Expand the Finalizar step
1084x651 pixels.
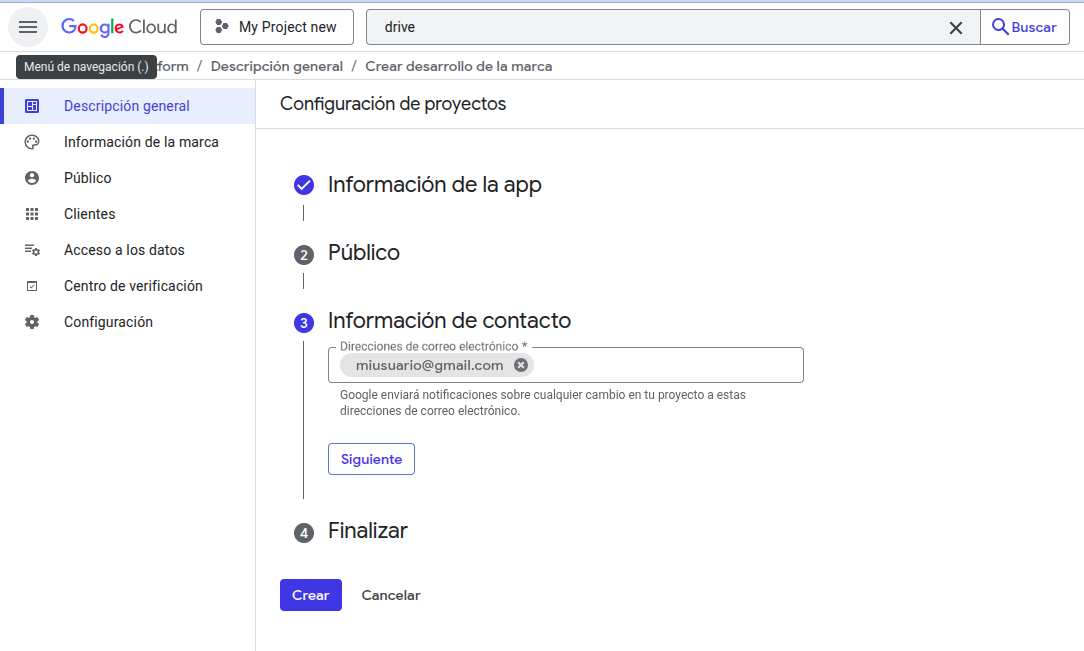368,531
